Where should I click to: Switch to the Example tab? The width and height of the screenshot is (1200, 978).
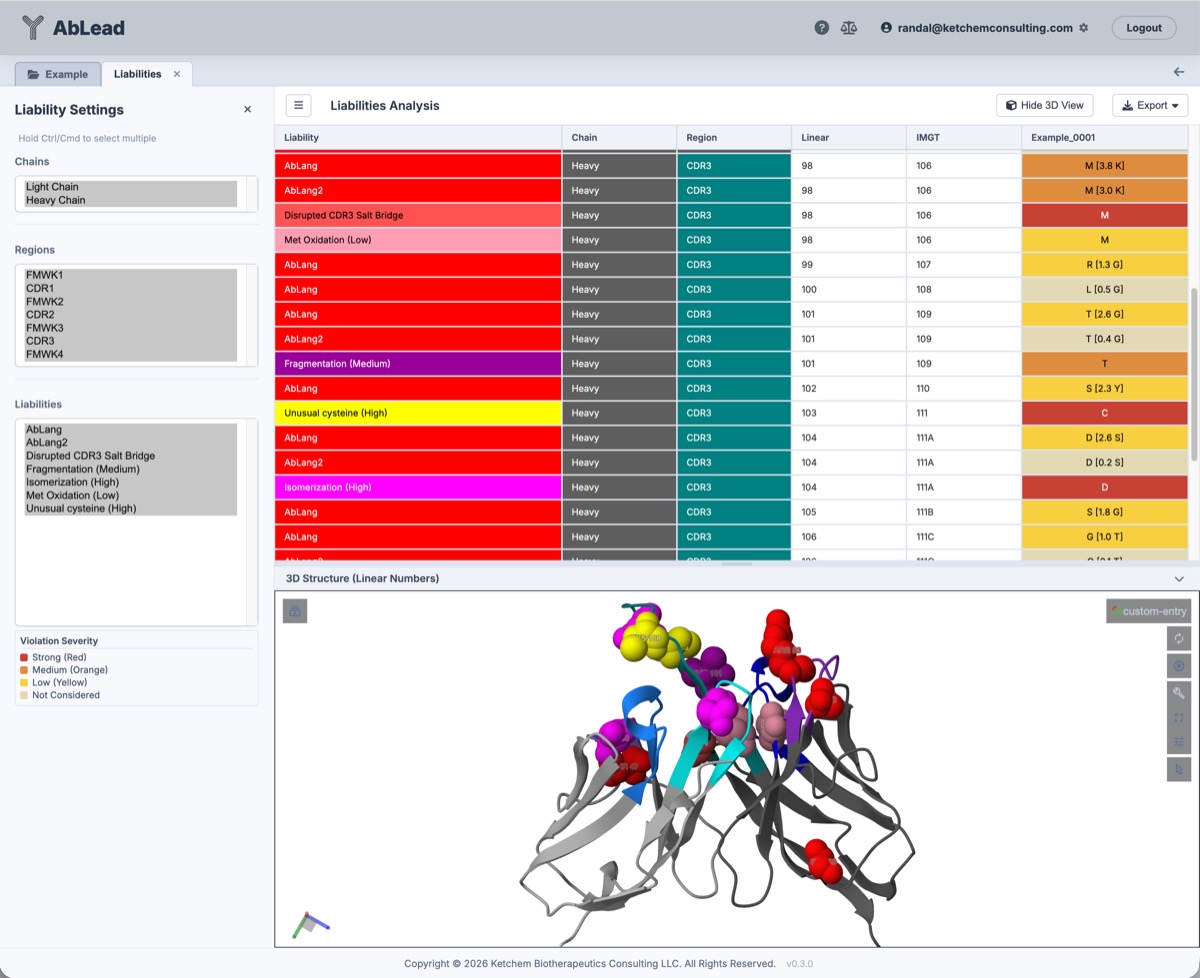click(x=58, y=73)
